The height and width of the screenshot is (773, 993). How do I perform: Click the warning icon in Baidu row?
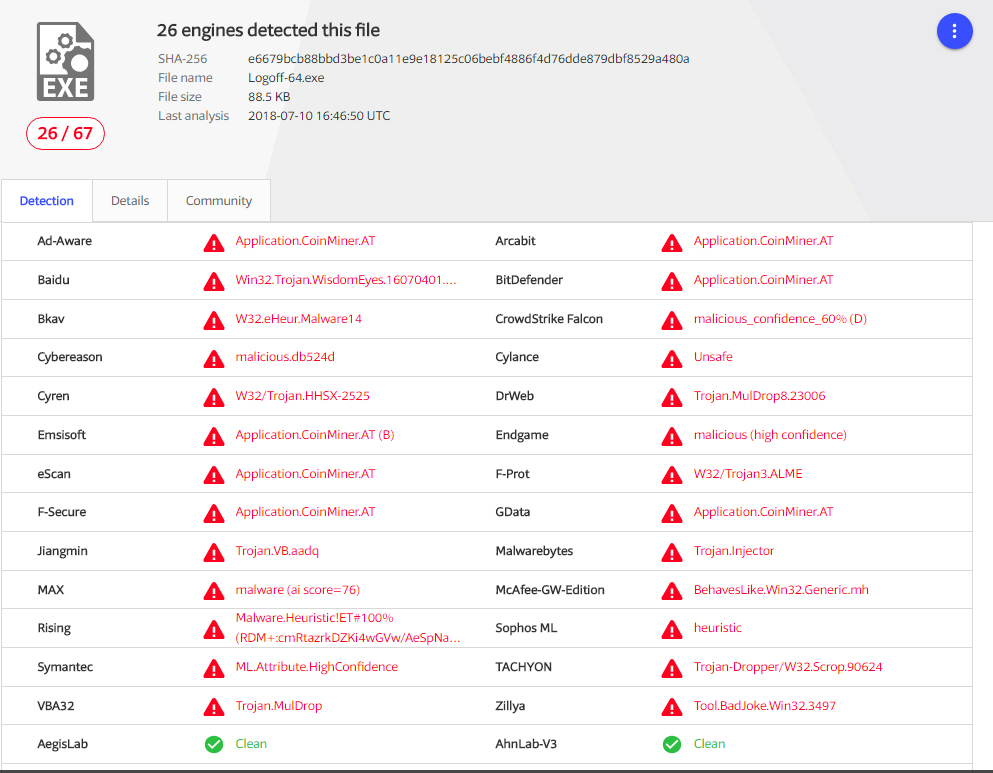[x=214, y=282]
